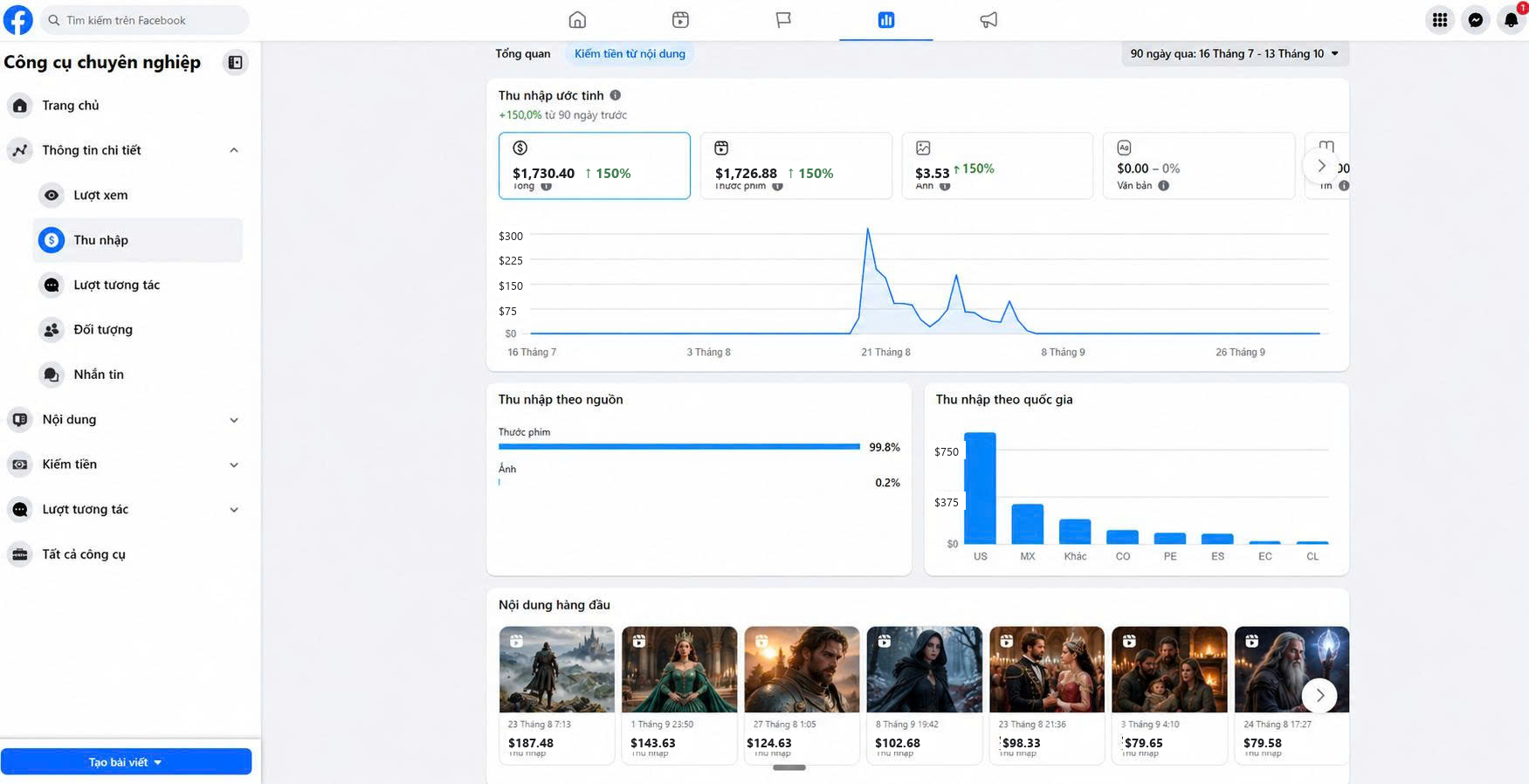Focus the Tìm kiếm trên Facebook search field
The image size is (1529, 784).
coord(144,20)
